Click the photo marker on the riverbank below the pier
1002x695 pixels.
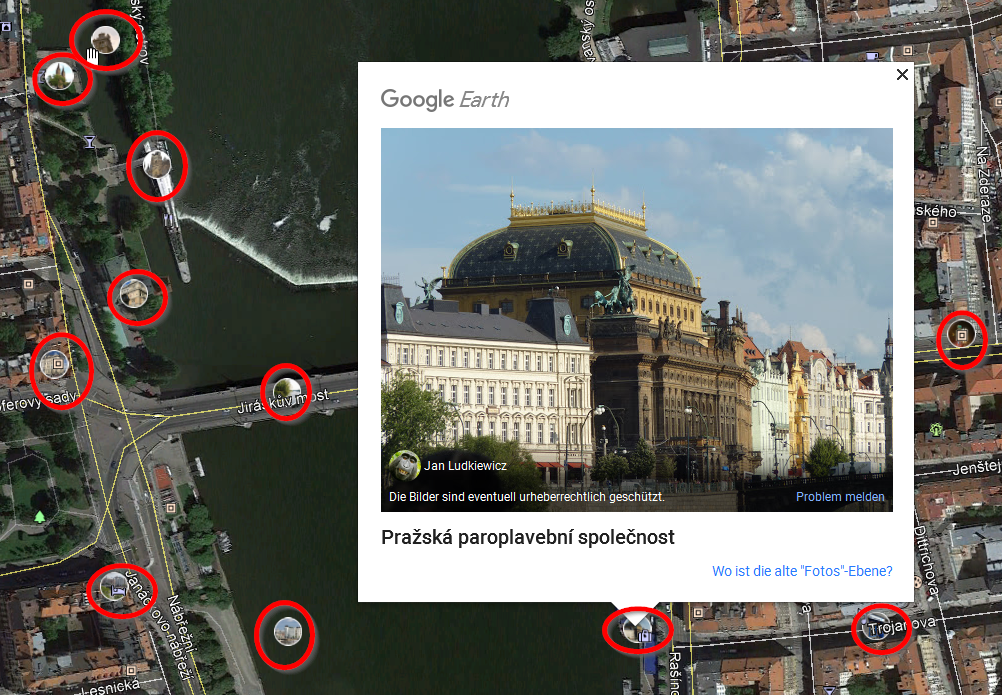(x=136, y=296)
